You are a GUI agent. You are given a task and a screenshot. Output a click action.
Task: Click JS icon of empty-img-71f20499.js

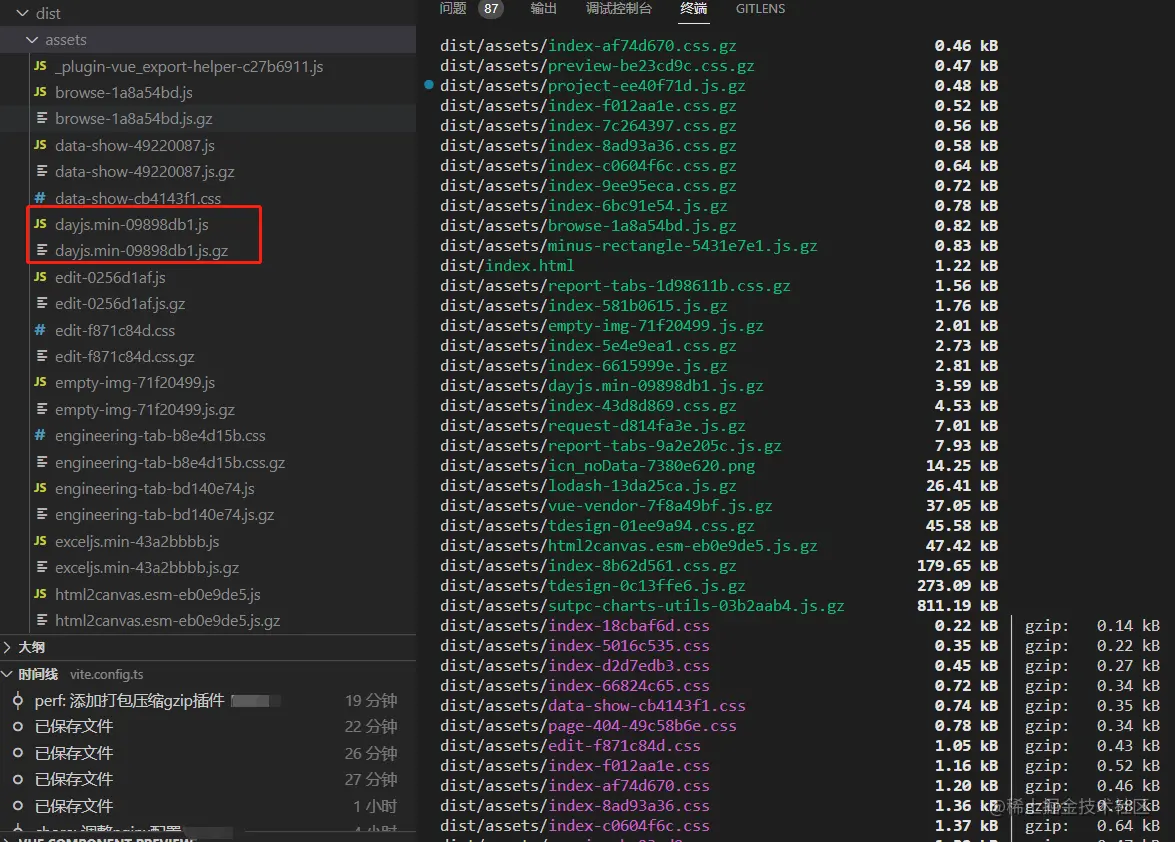click(x=40, y=382)
